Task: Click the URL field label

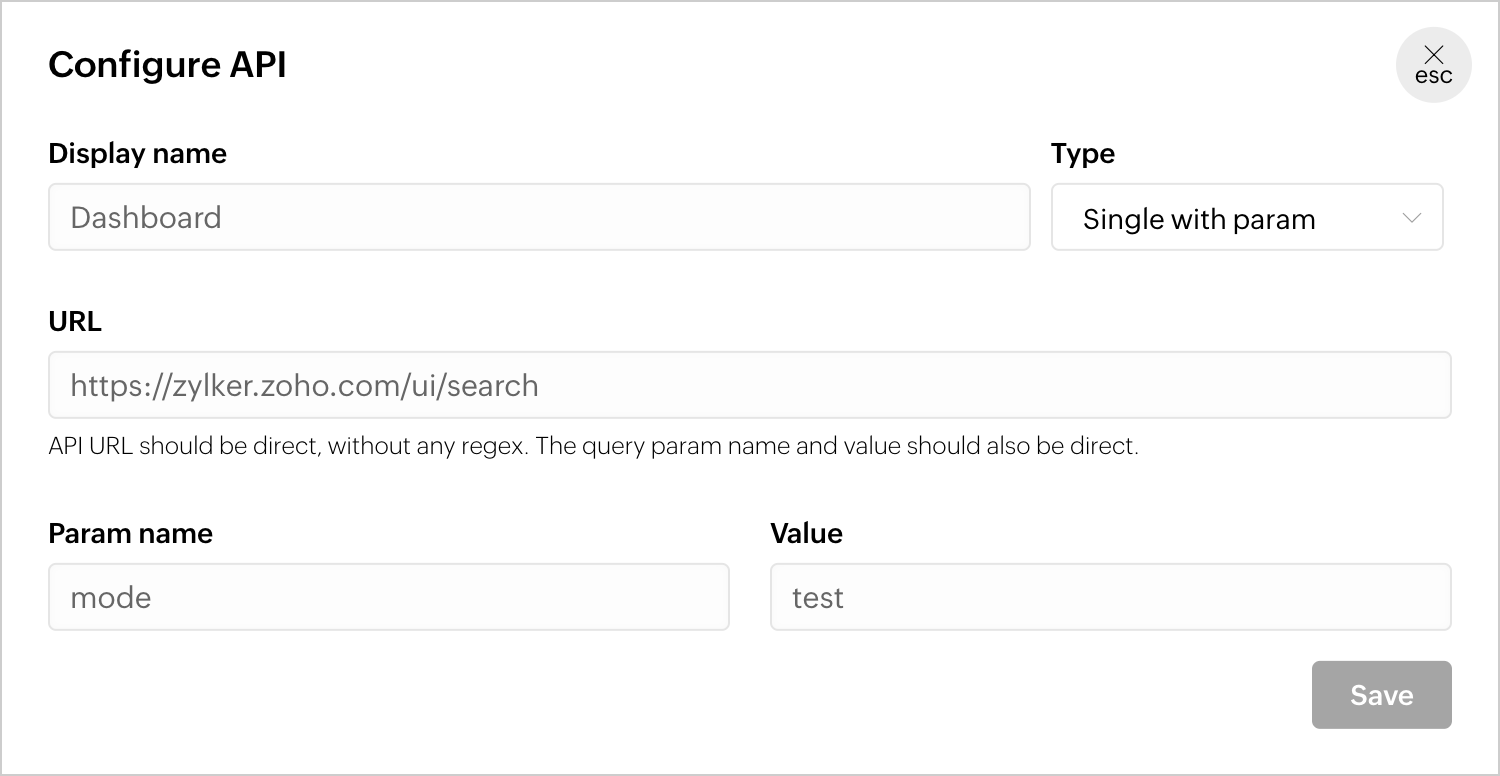Action: pyautogui.click(x=75, y=322)
